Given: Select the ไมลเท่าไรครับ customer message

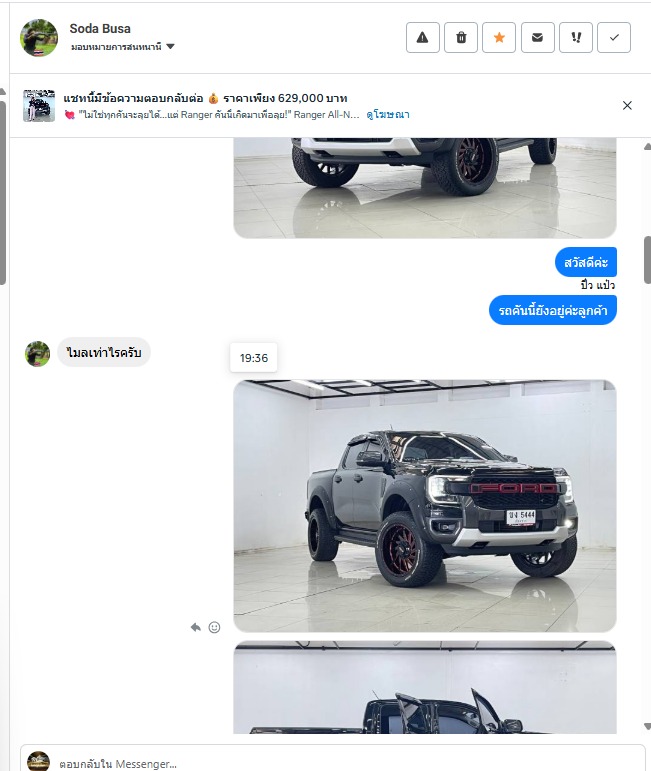Looking at the screenshot, I should 104,352.
